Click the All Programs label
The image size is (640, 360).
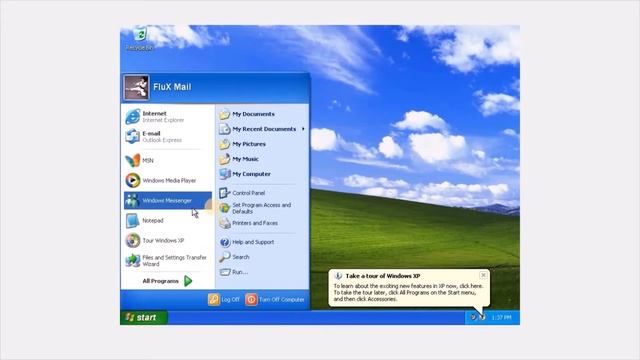pos(160,281)
